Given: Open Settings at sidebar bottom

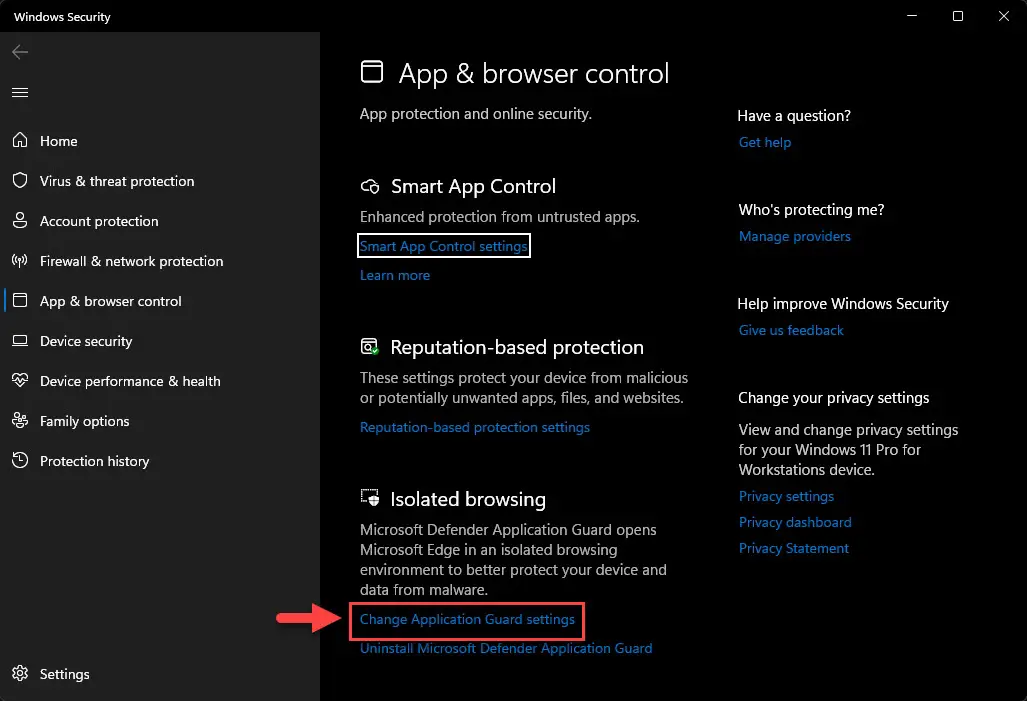Looking at the screenshot, I should [x=64, y=673].
